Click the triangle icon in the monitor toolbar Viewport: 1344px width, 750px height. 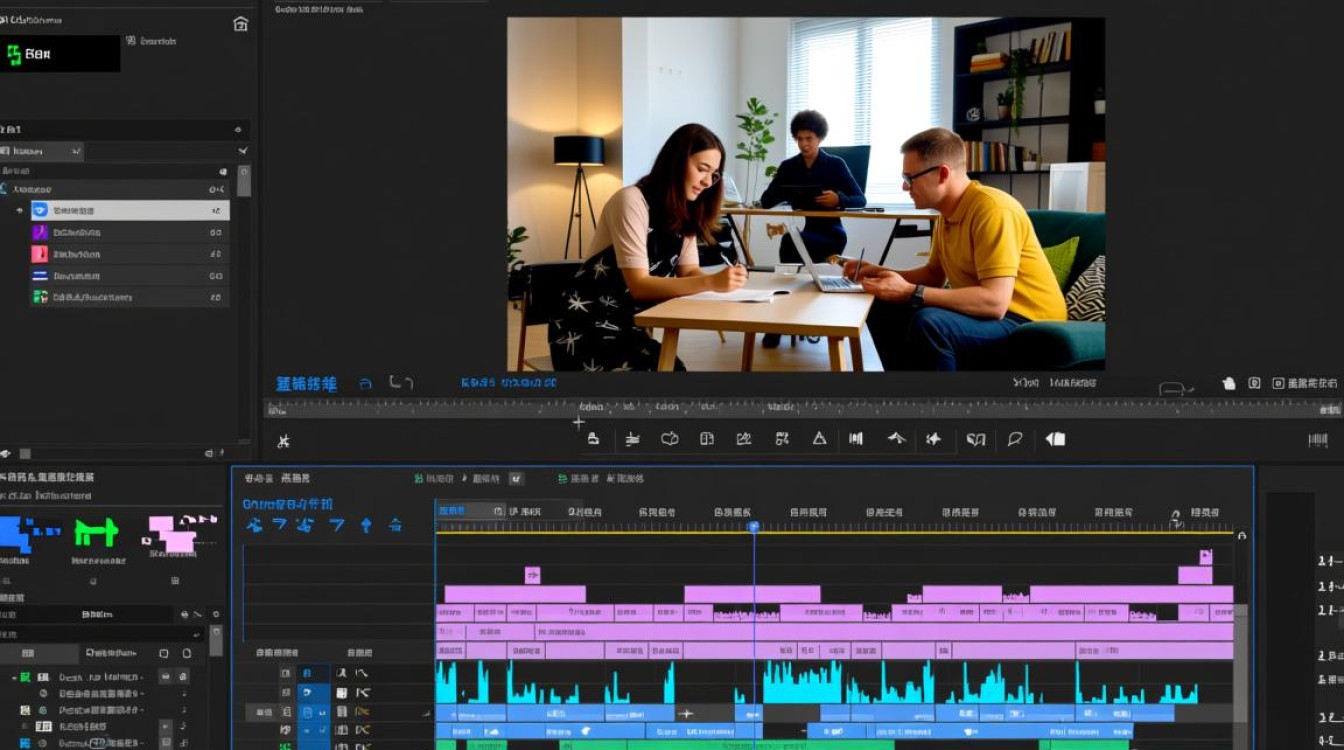tap(819, 438)
